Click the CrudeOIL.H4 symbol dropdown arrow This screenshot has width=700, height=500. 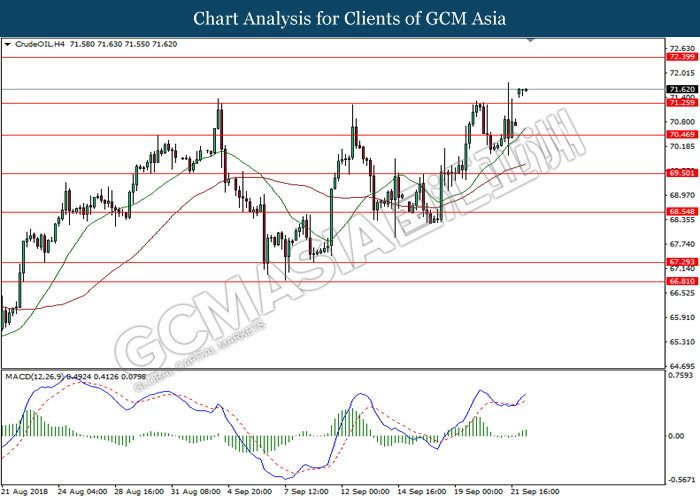tap(7, 44)
